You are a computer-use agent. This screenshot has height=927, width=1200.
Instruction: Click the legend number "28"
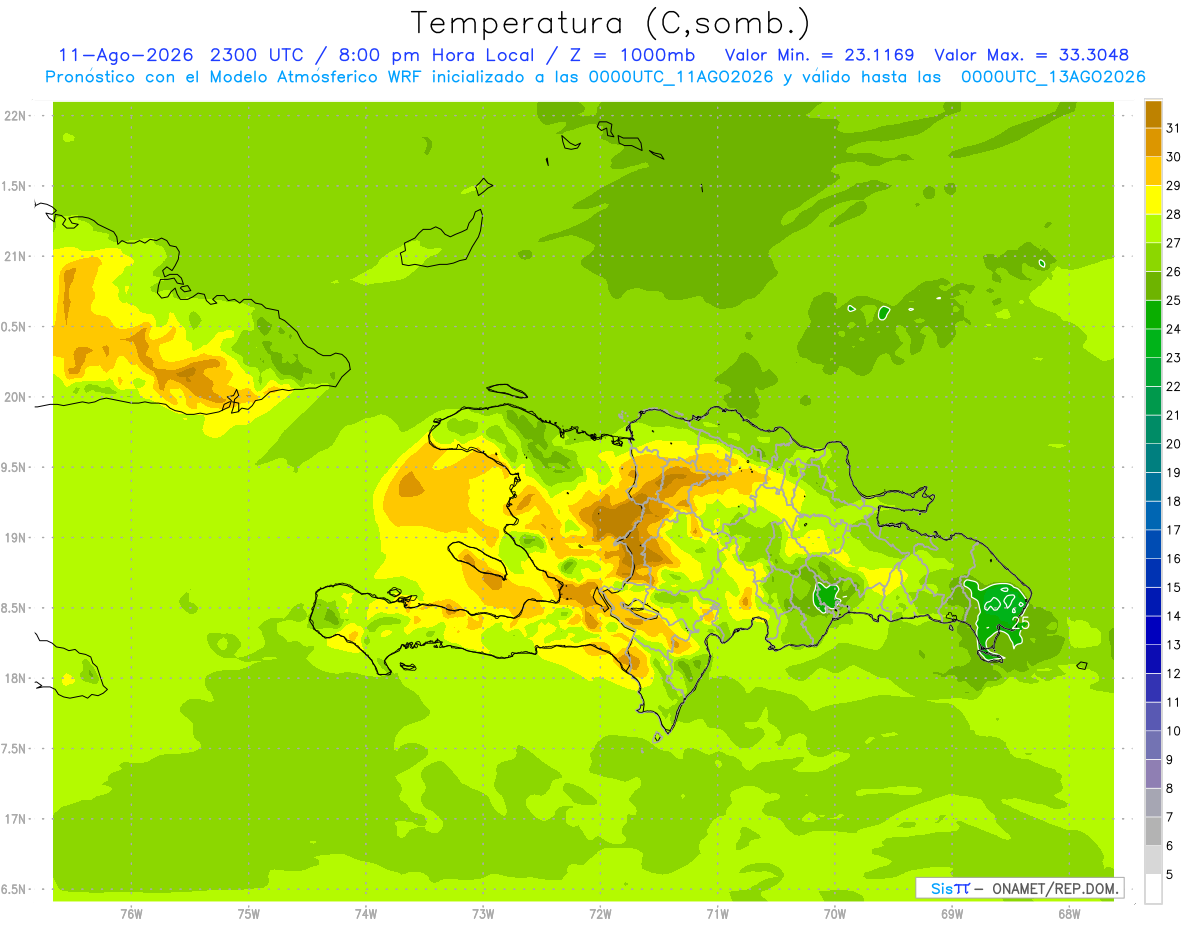1174,214
